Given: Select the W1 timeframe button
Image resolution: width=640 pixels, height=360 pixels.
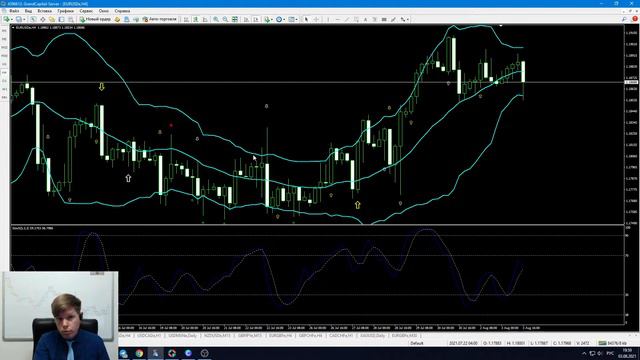Looking at the screenshot, I should point(4,89).
